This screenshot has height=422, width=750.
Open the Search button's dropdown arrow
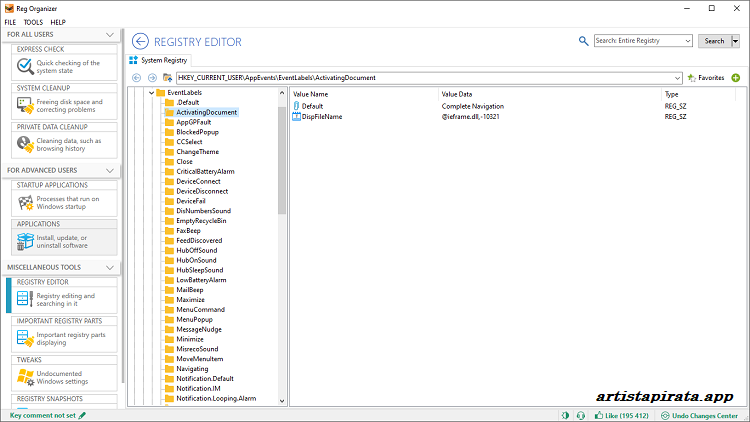(x=736, y=41)
